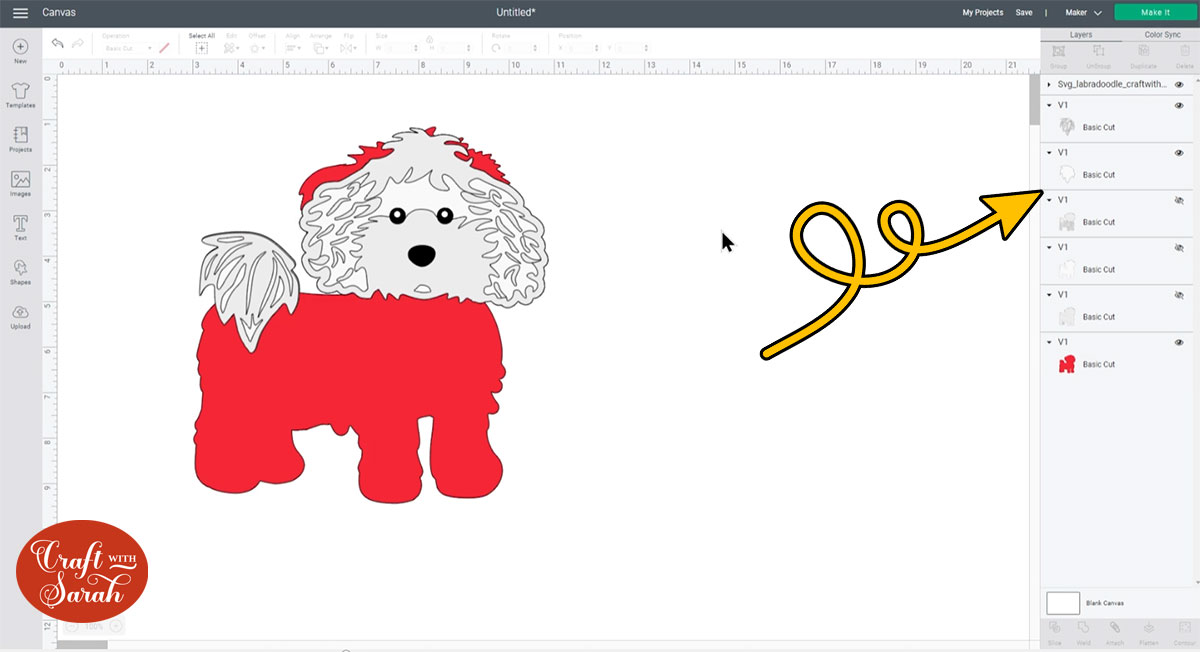
Task: Hide the curly head fur V1 layer
Action: click(x=1179, y=105)
